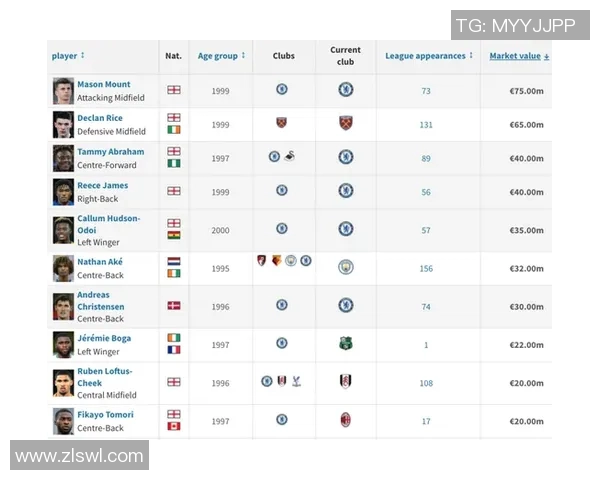Click Fikayo Tomori's AC Milan current club crest
This screenshot has width=600, height=480.
pyautogui.click(x=345, y=420)
